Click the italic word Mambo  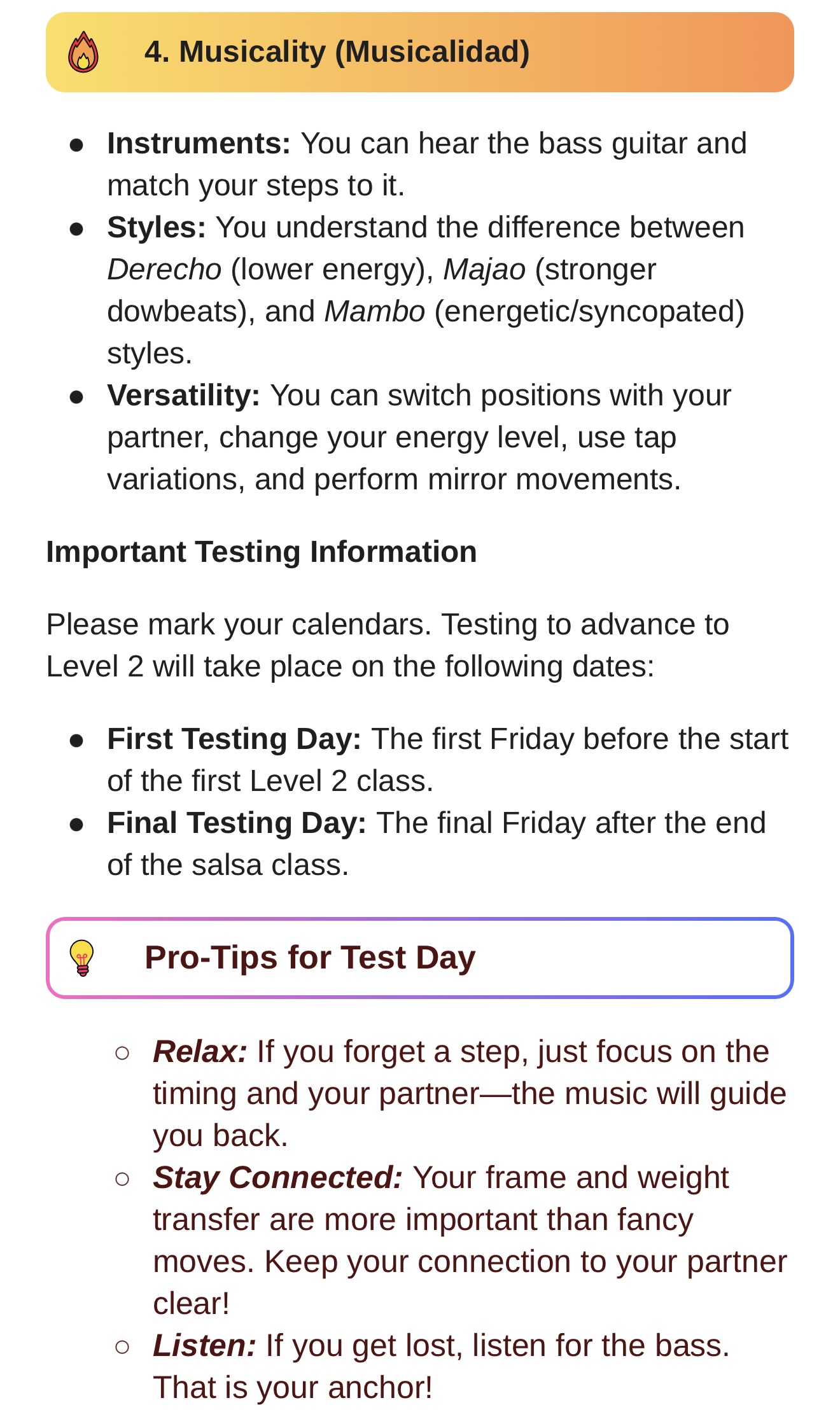(375, 312)
